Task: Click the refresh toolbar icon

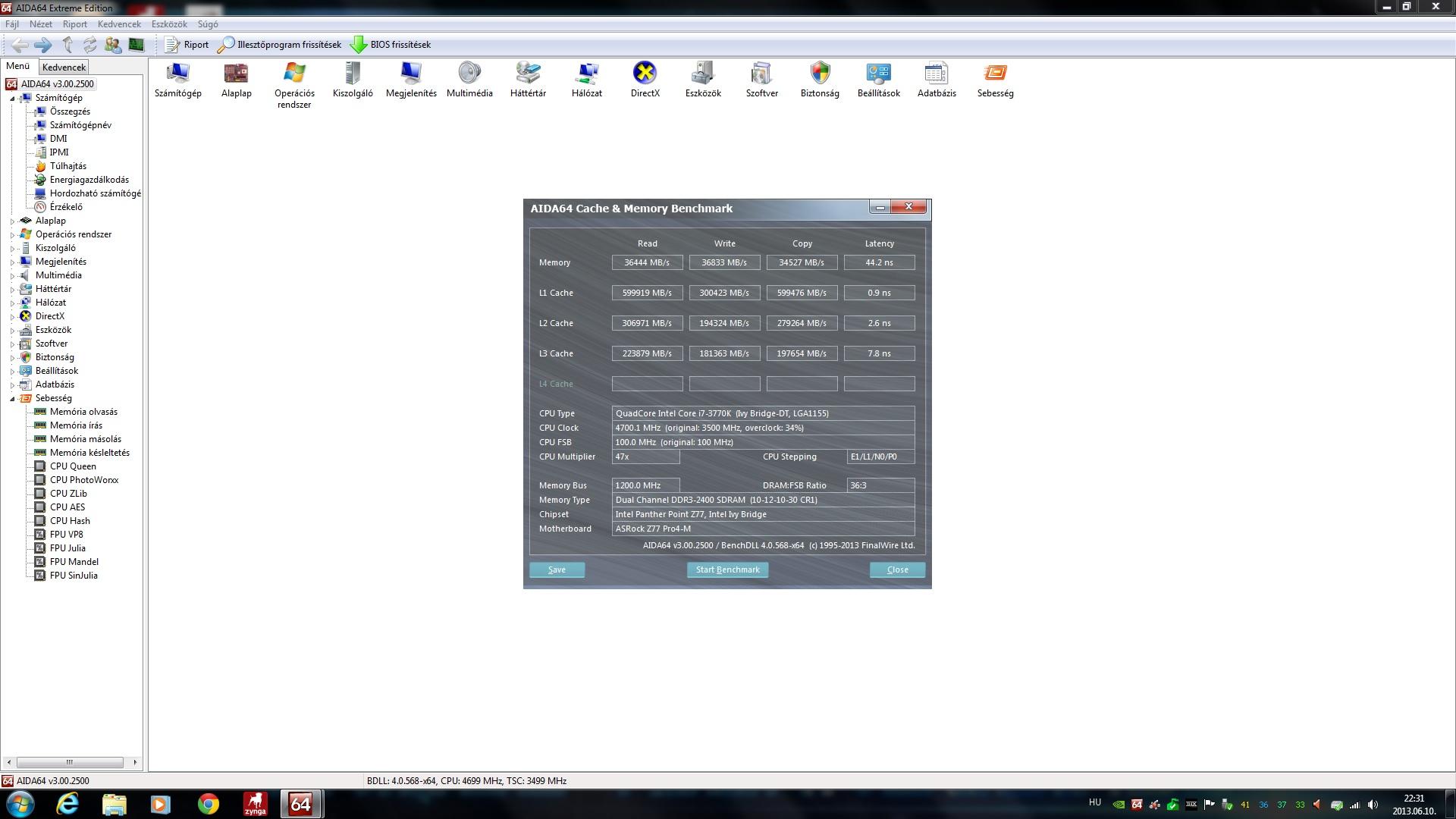Action: tap(90, 45)
